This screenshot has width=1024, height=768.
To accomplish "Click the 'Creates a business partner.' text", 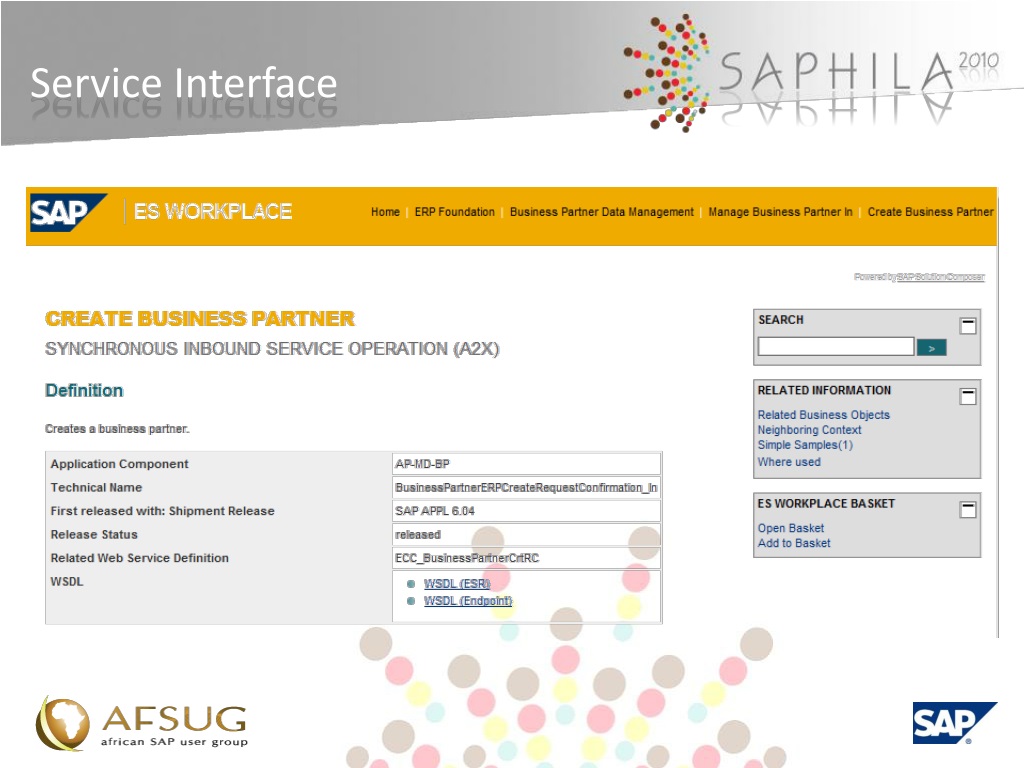I will 118,429.
